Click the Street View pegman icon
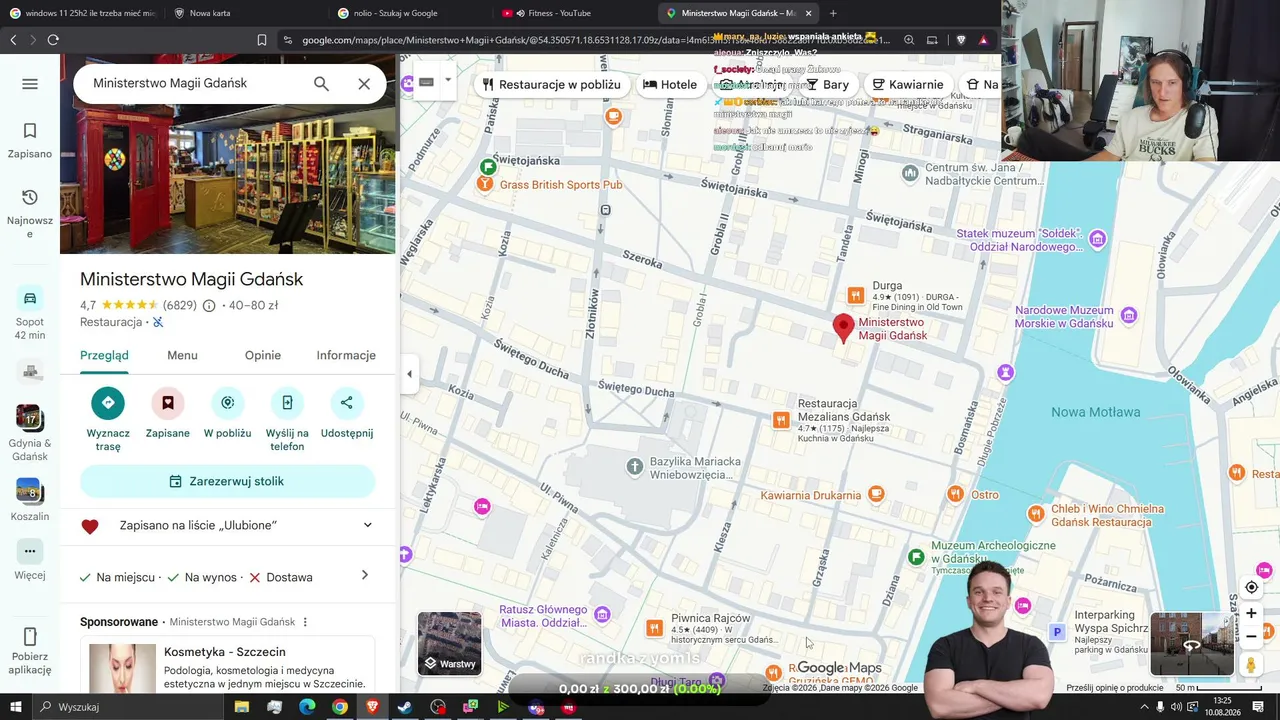The height and width of the screenshot is (720, 1280). (x=1251, y=663)
